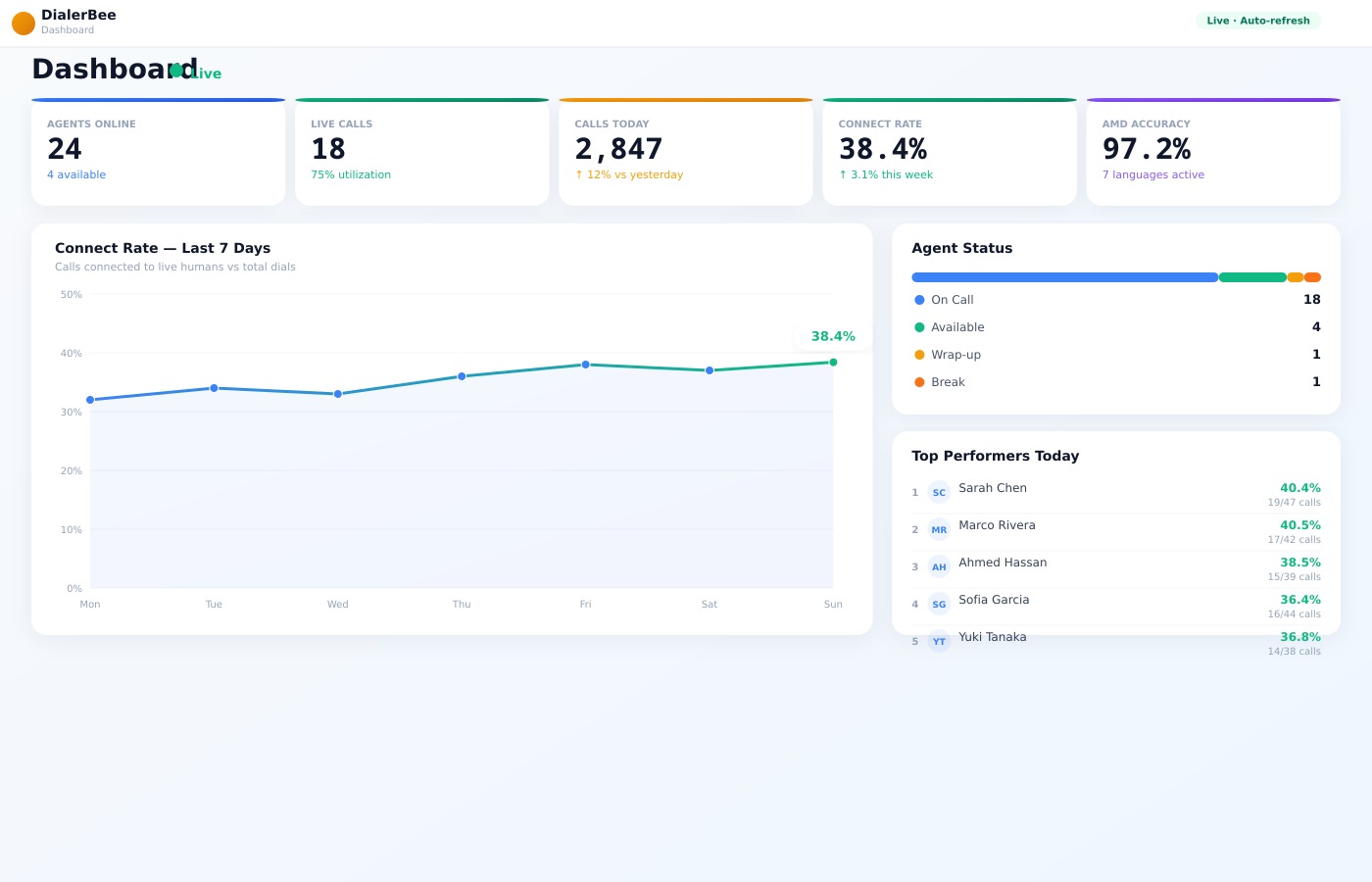Click the green Available status bar segment
This screenshot has height=882, width=1372.
pos(1252,277)
